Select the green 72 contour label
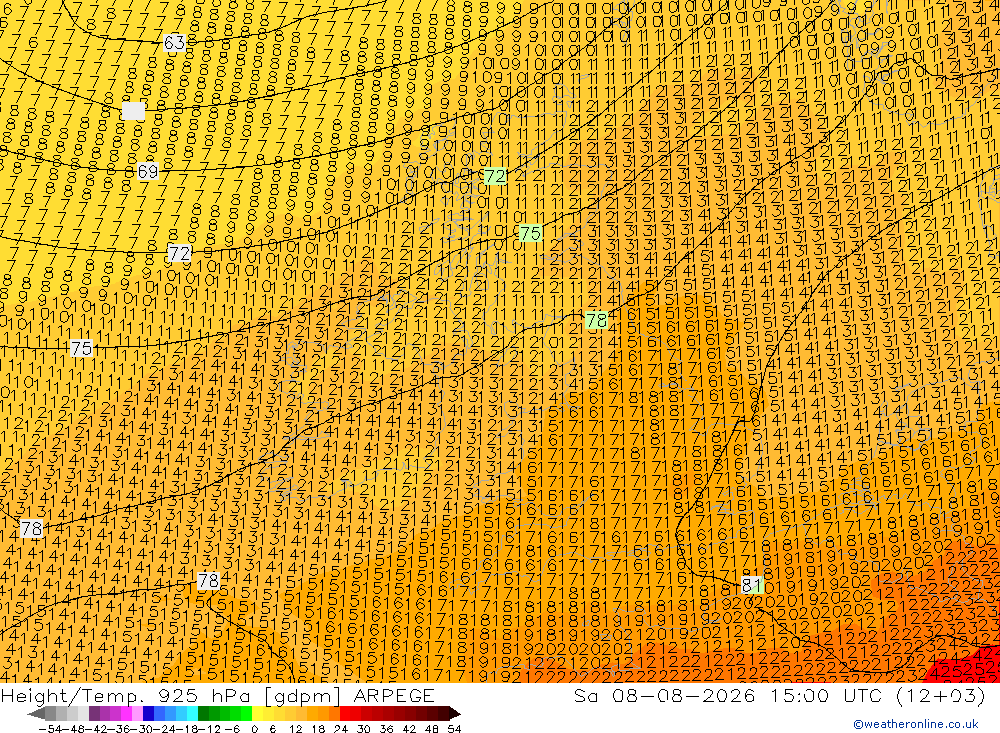 [495, 176]
